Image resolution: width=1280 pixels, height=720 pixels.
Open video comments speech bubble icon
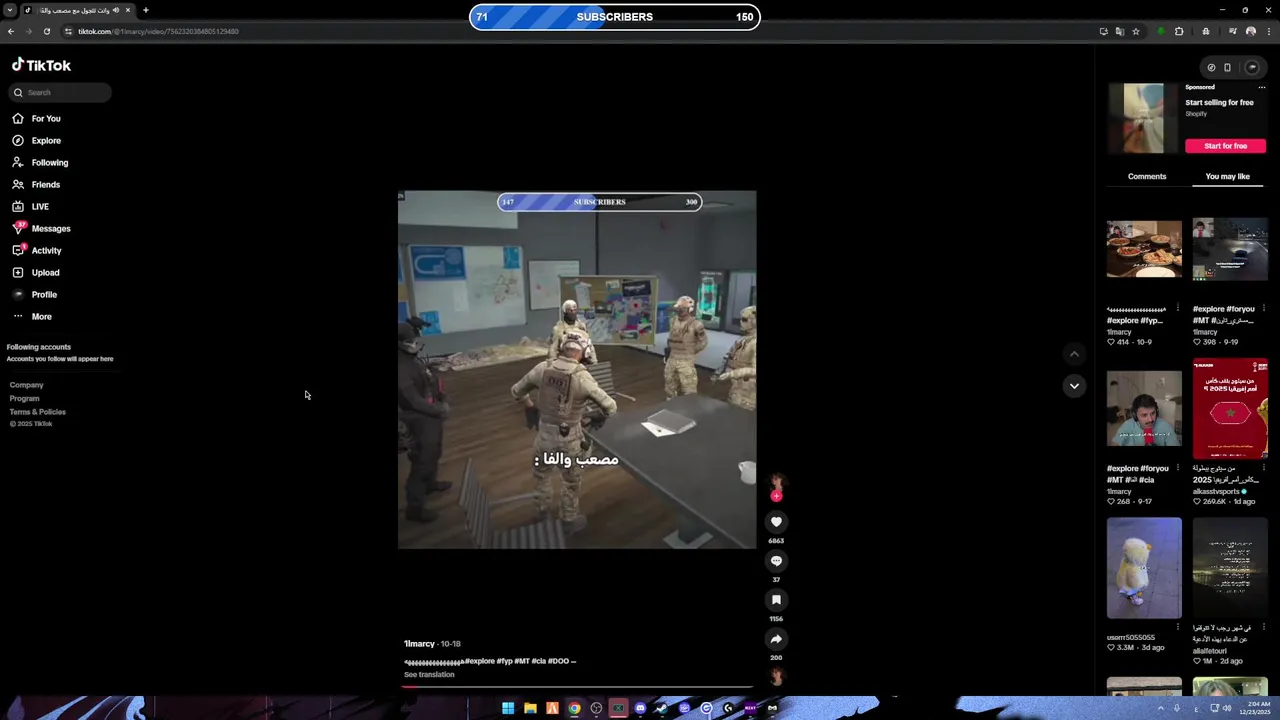pos(776,560)
